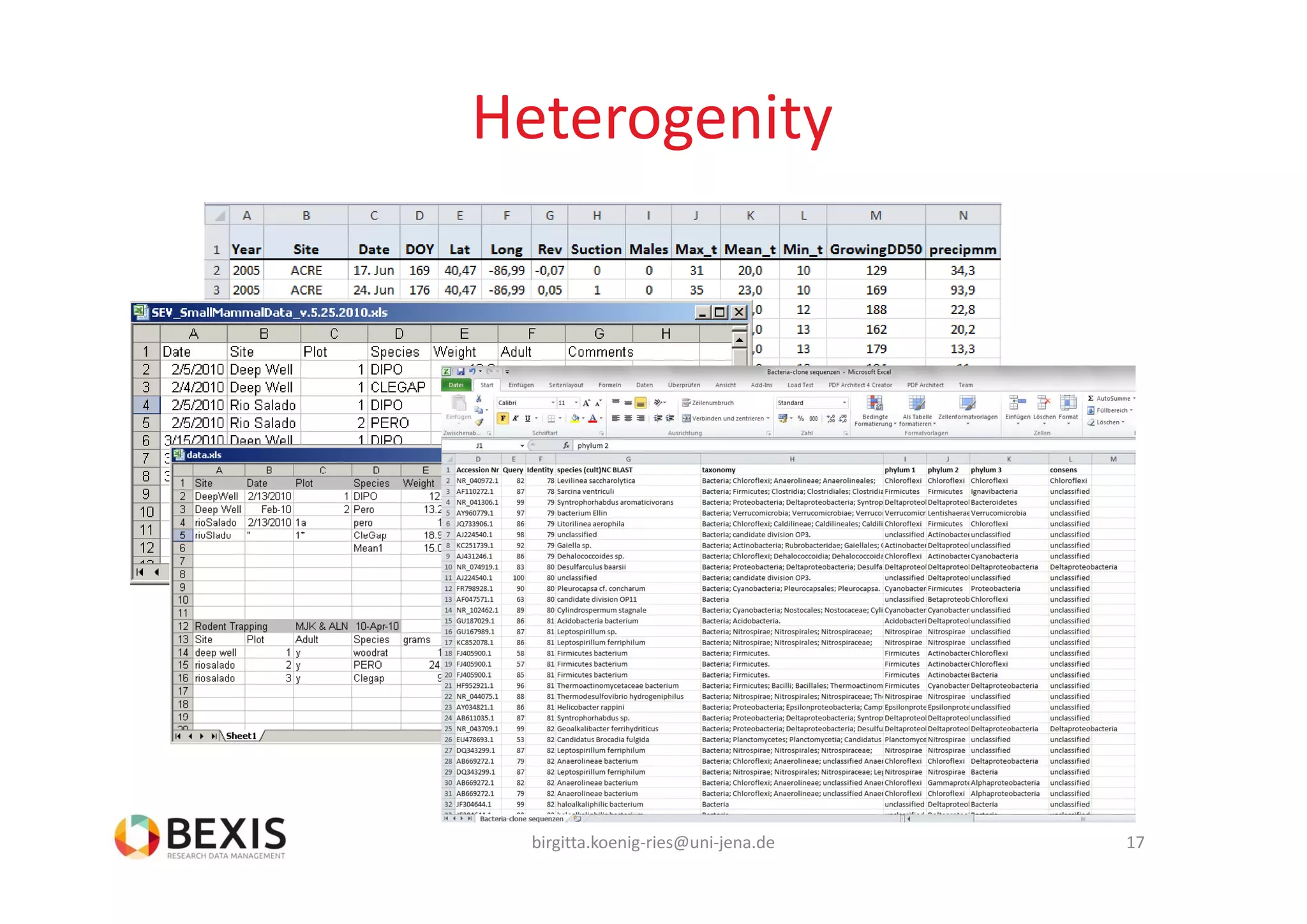The image size is (1307, 924).
Task: Toggle bold (F) formatting
Action: point(503,419)
